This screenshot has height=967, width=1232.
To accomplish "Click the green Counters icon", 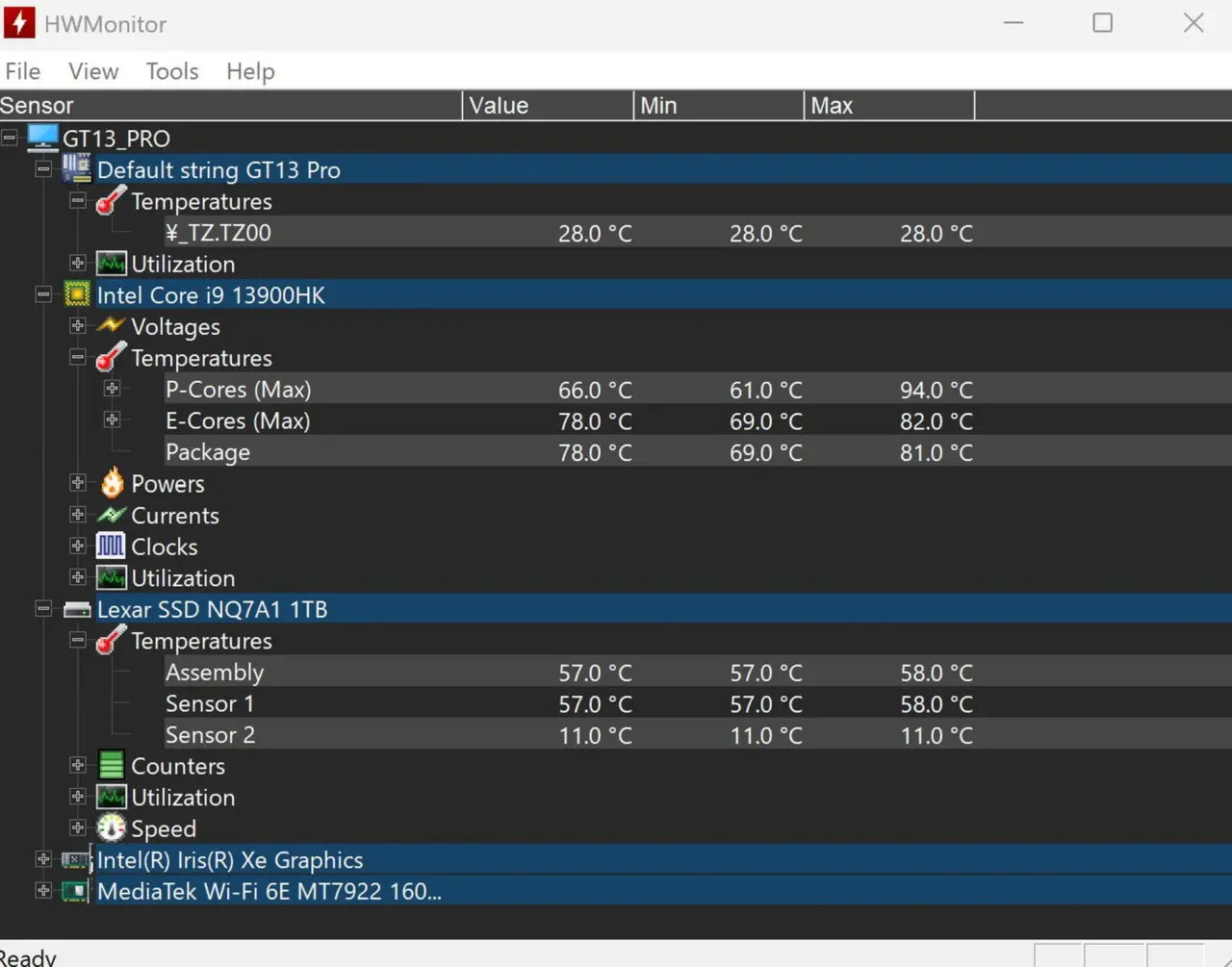I will [112, 766].
